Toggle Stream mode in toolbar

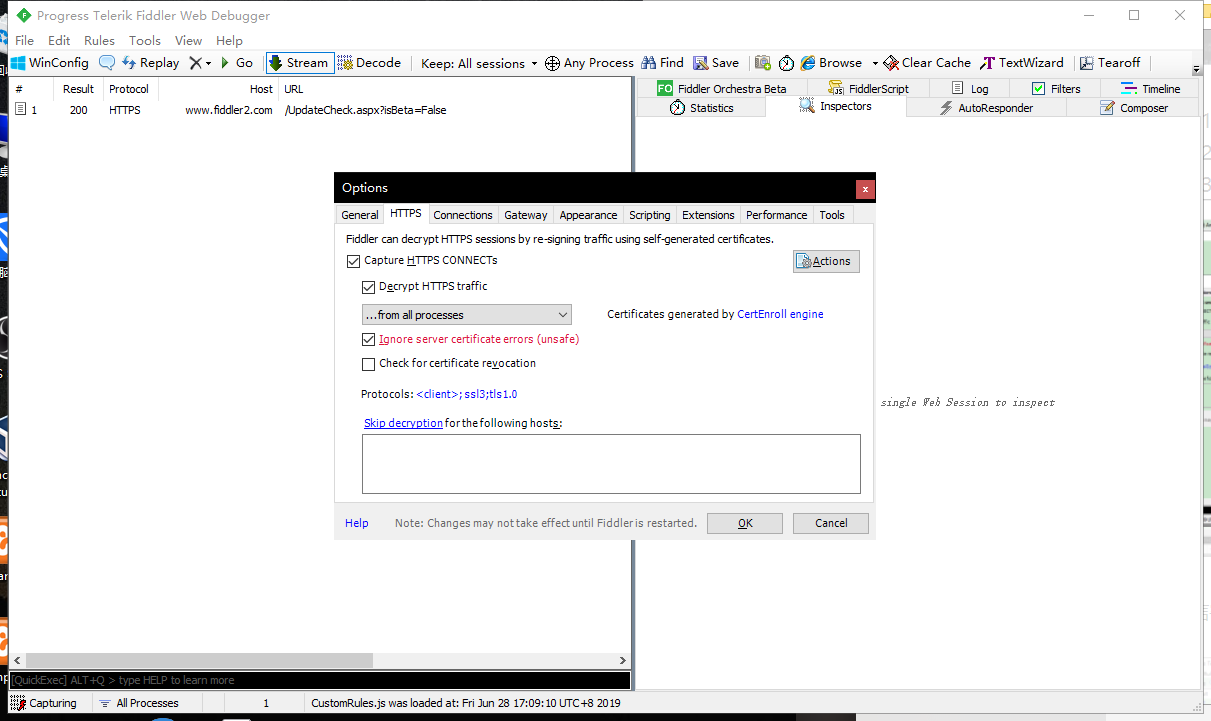click(298, 62)
